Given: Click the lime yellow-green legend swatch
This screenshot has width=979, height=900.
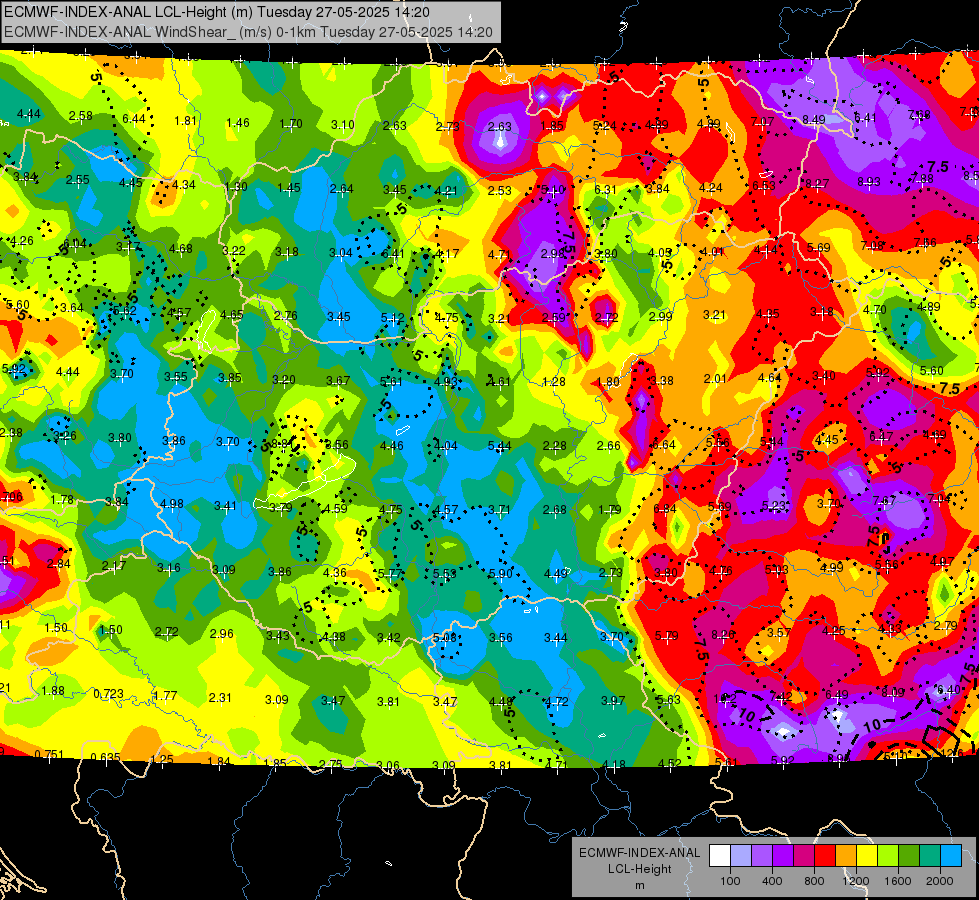Looking at the screenshot, I should pos(888,856).
